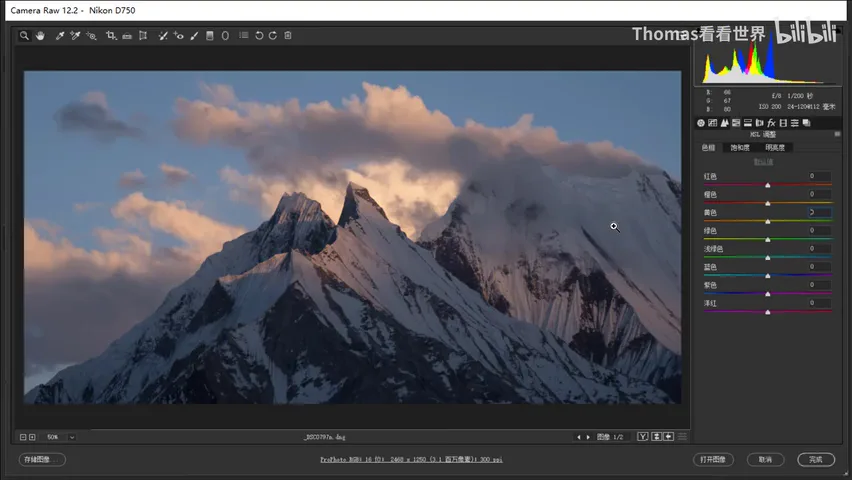Select the Spot Removal tool
The width and height of the screenshot is (852, 480).
pos(162,35)
